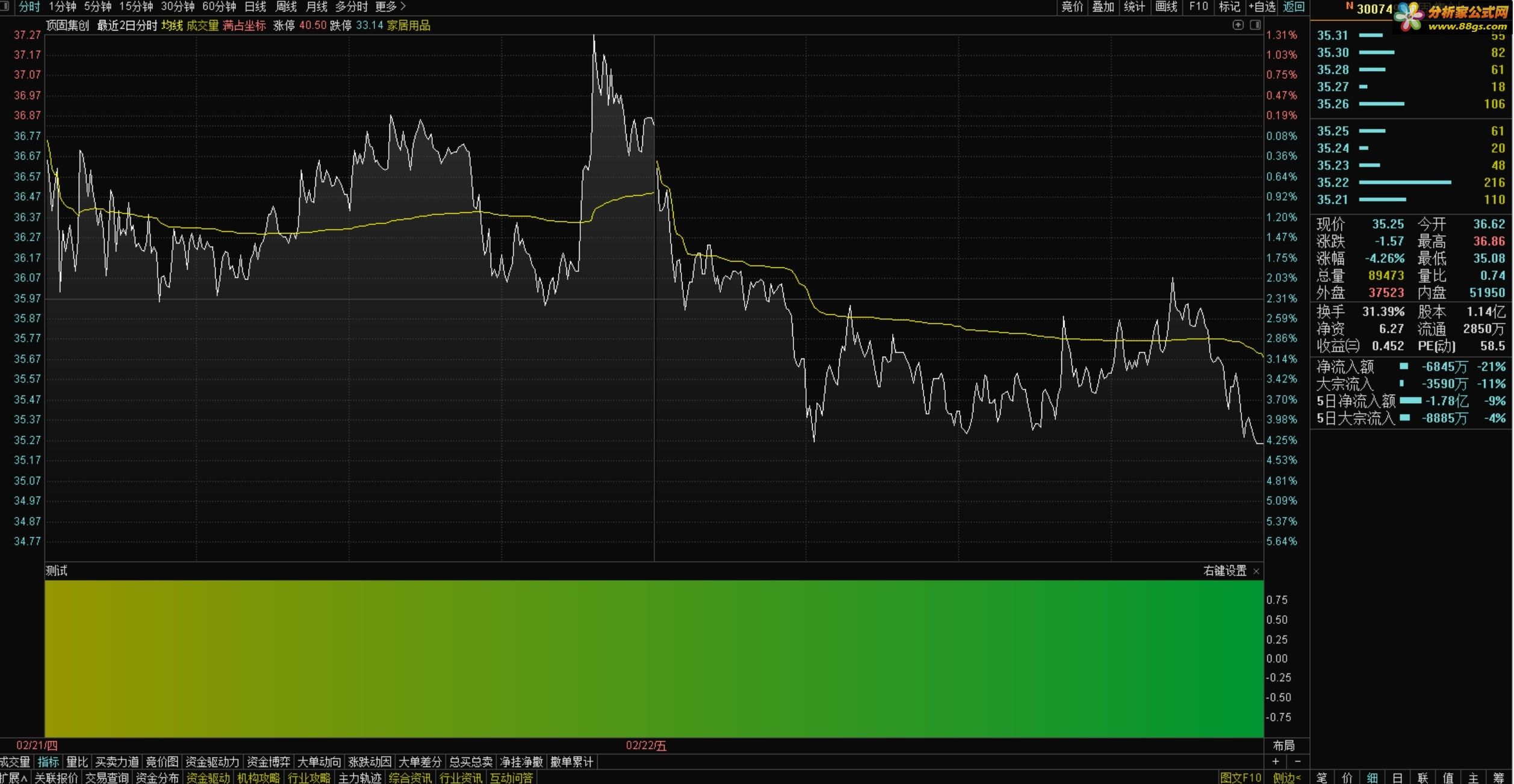Open the 画线 drawing tool
Image resolution: width=1514 pixels, height=784 pixels.
(x=1166, y=7)
